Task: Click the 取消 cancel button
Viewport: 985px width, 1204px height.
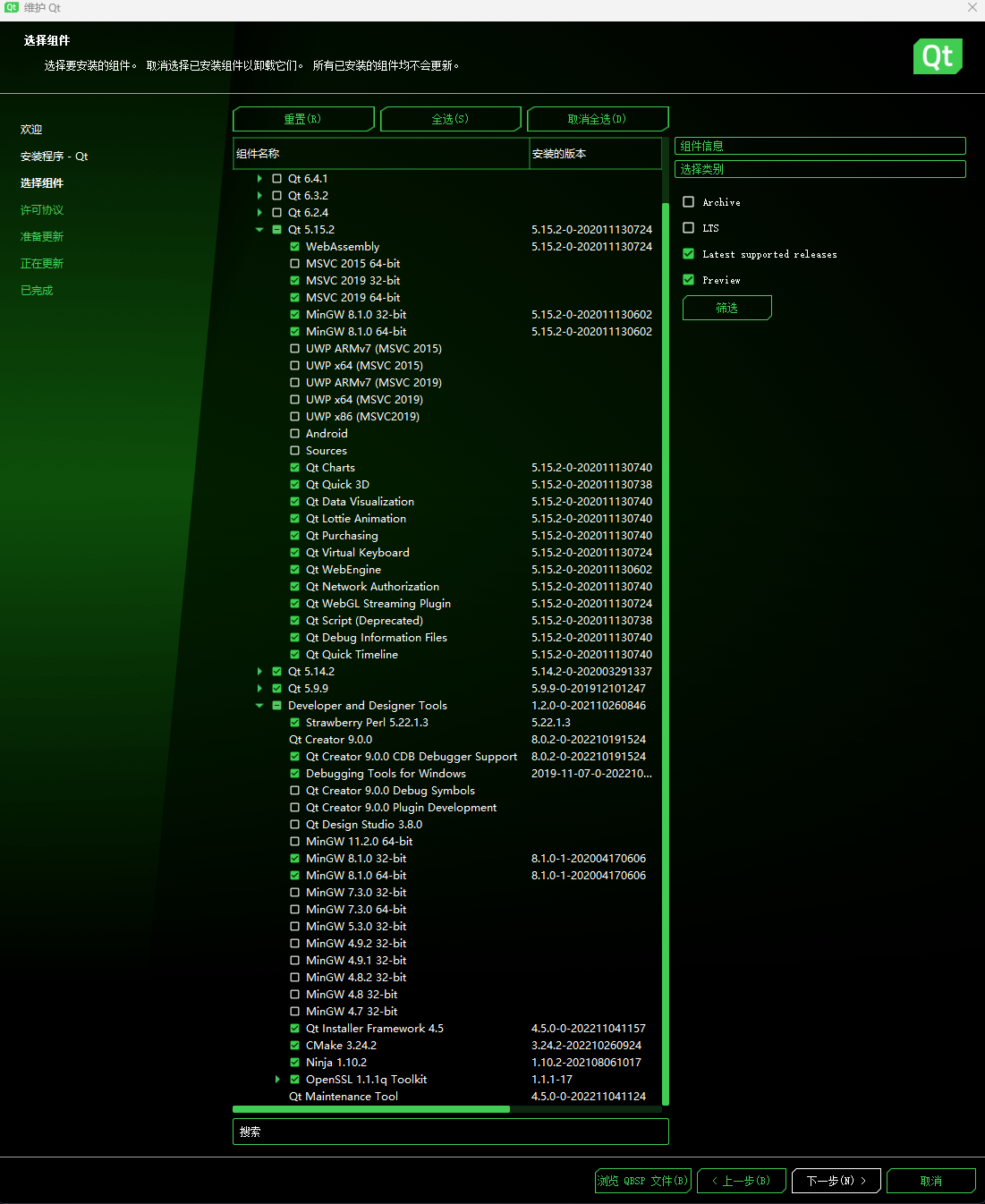Action: coord(931,1181)
